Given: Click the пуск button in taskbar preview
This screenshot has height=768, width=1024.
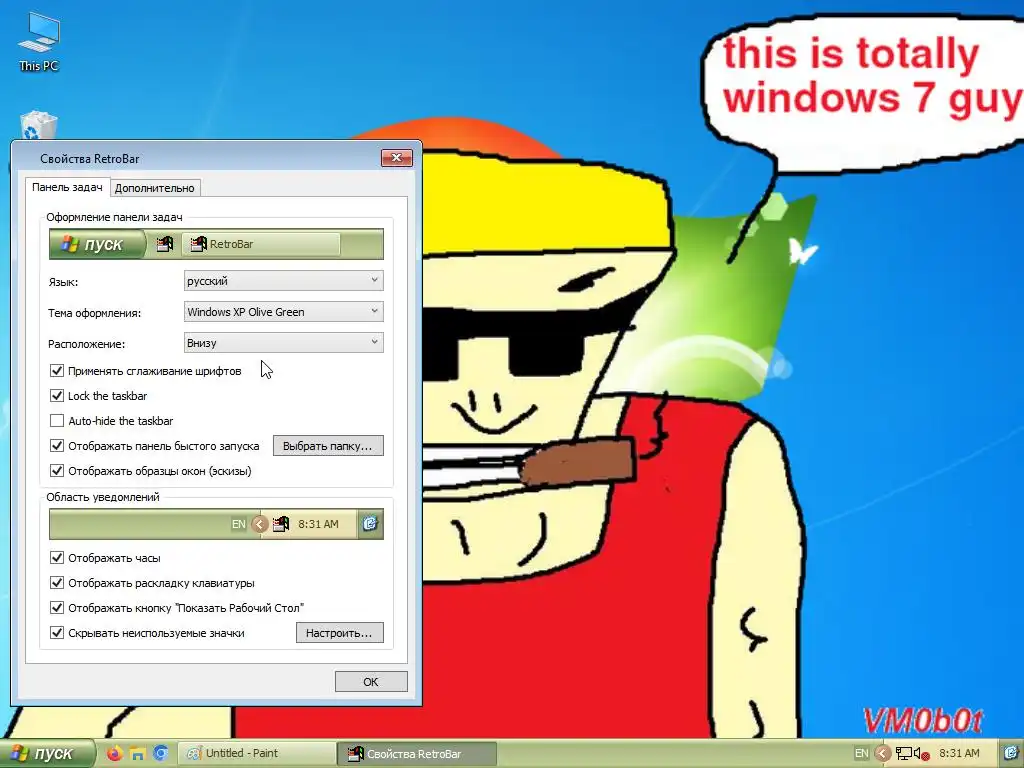Looking at the screenshot, I should tap(97, 244).
